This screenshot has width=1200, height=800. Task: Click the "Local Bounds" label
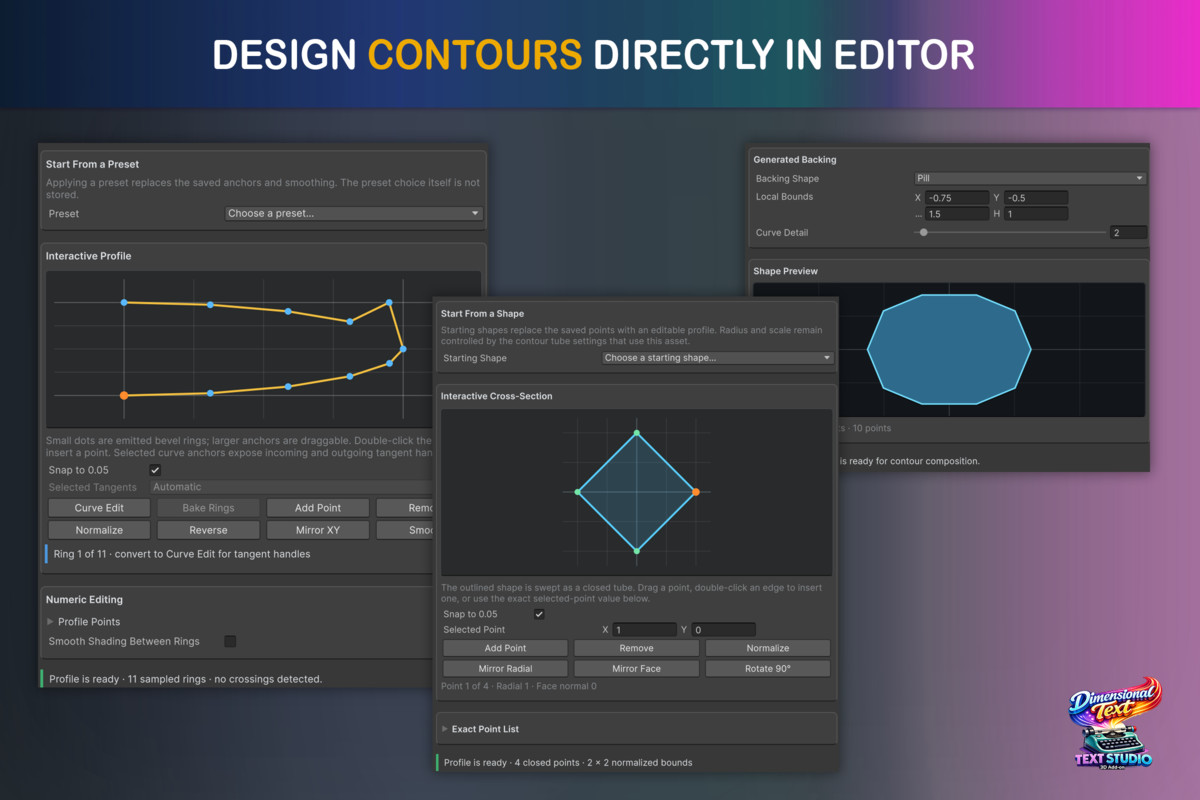pyautogui.click(x=784, y=197)
